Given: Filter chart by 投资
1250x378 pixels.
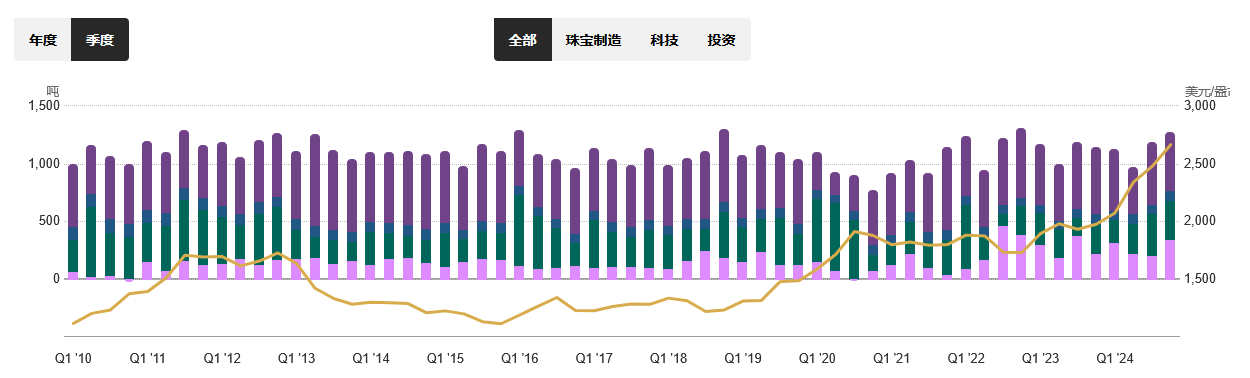Looking at the screenshot, I should tap(722, 40).
